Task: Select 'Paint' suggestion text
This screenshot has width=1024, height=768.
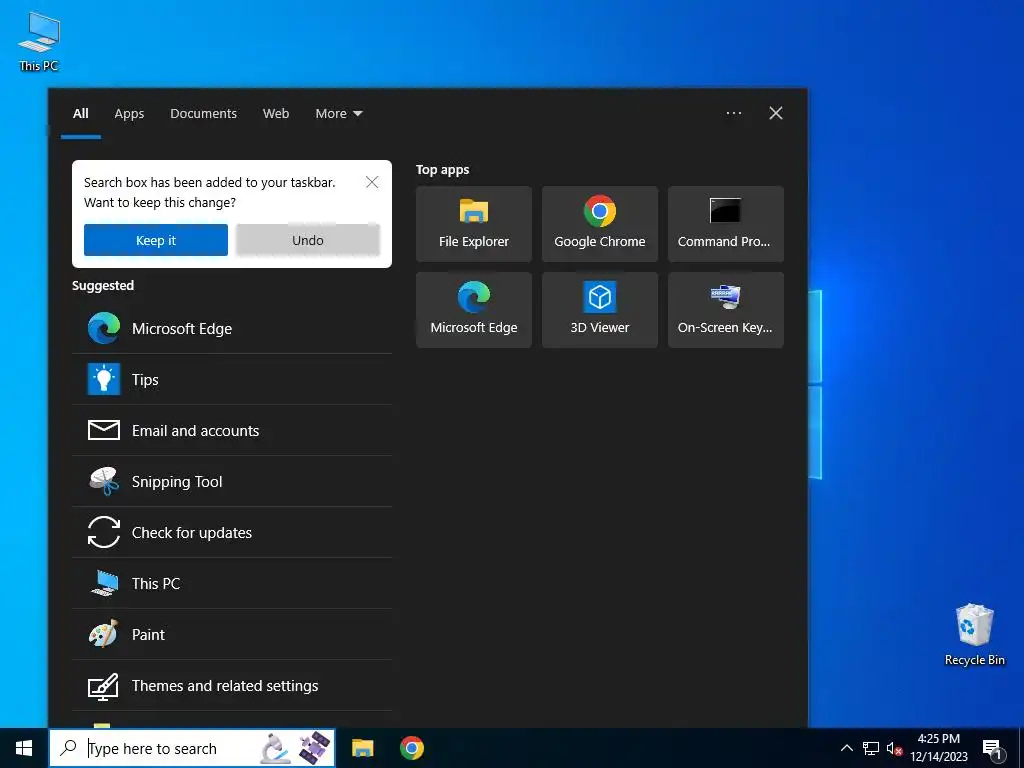Action: (148, 634)
